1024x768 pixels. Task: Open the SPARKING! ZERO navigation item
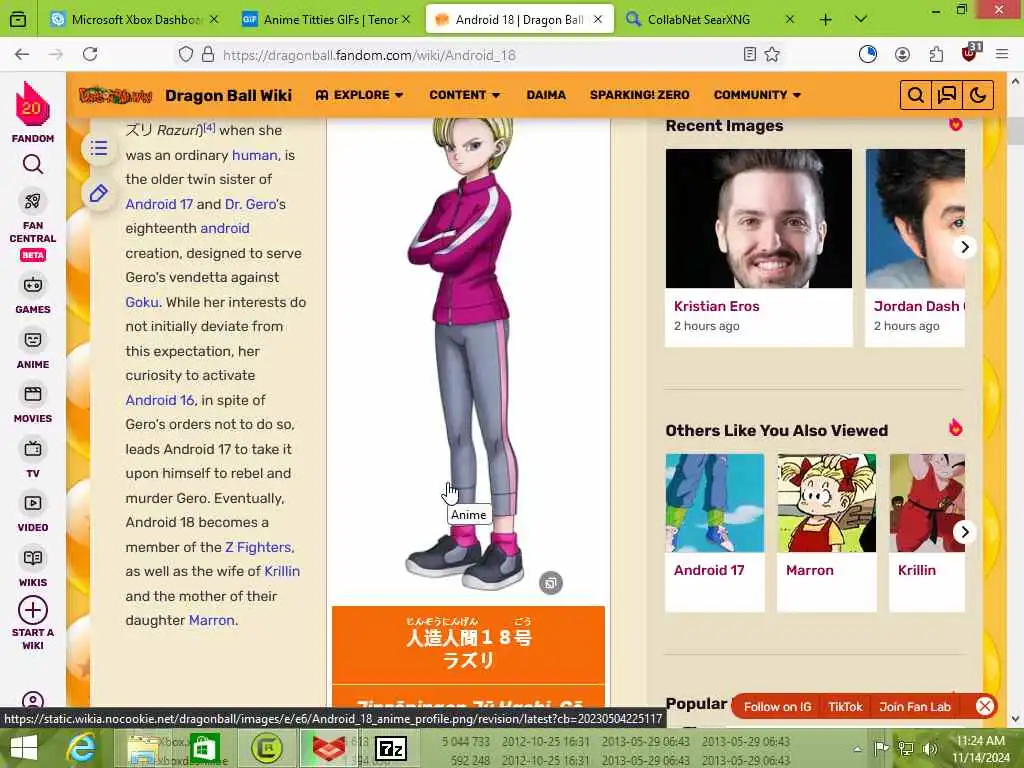[x=639, y=95]
